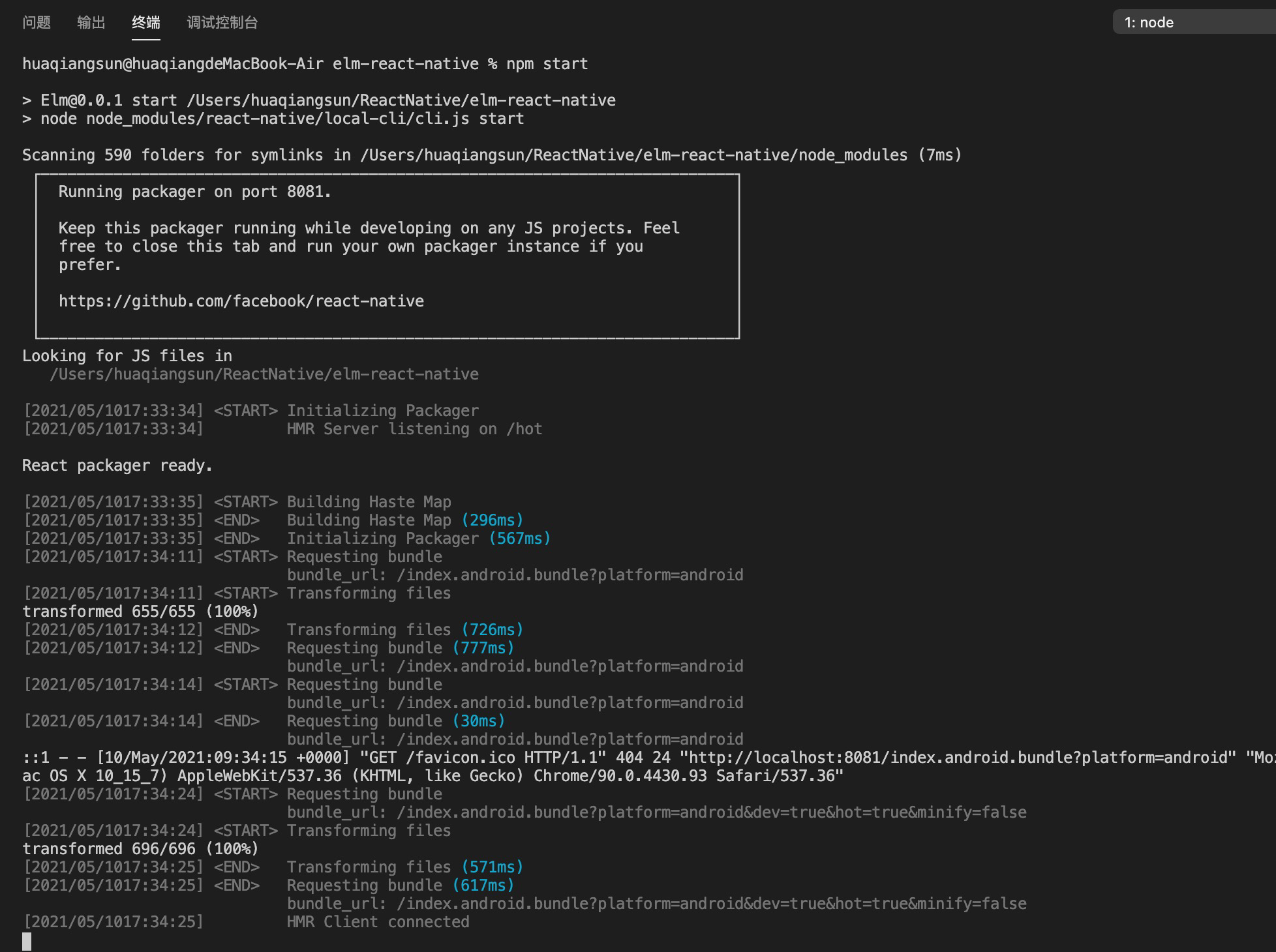
Task: Click the "HMR Server listening on /hot" line
Action: pyautogui.click(x=414, y=429)
